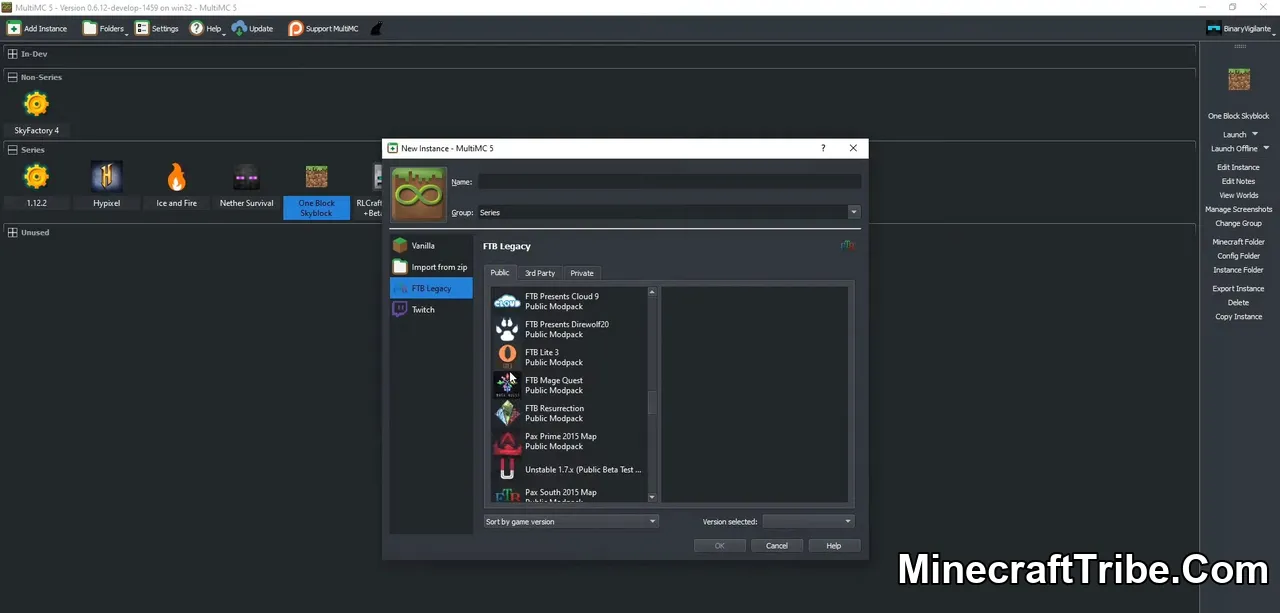Image resolution: width=1280 pixels, height=613 pixels.
Task: Select the 1.12.2 instance
Action: pyautogui.click(x=36, y=184)
